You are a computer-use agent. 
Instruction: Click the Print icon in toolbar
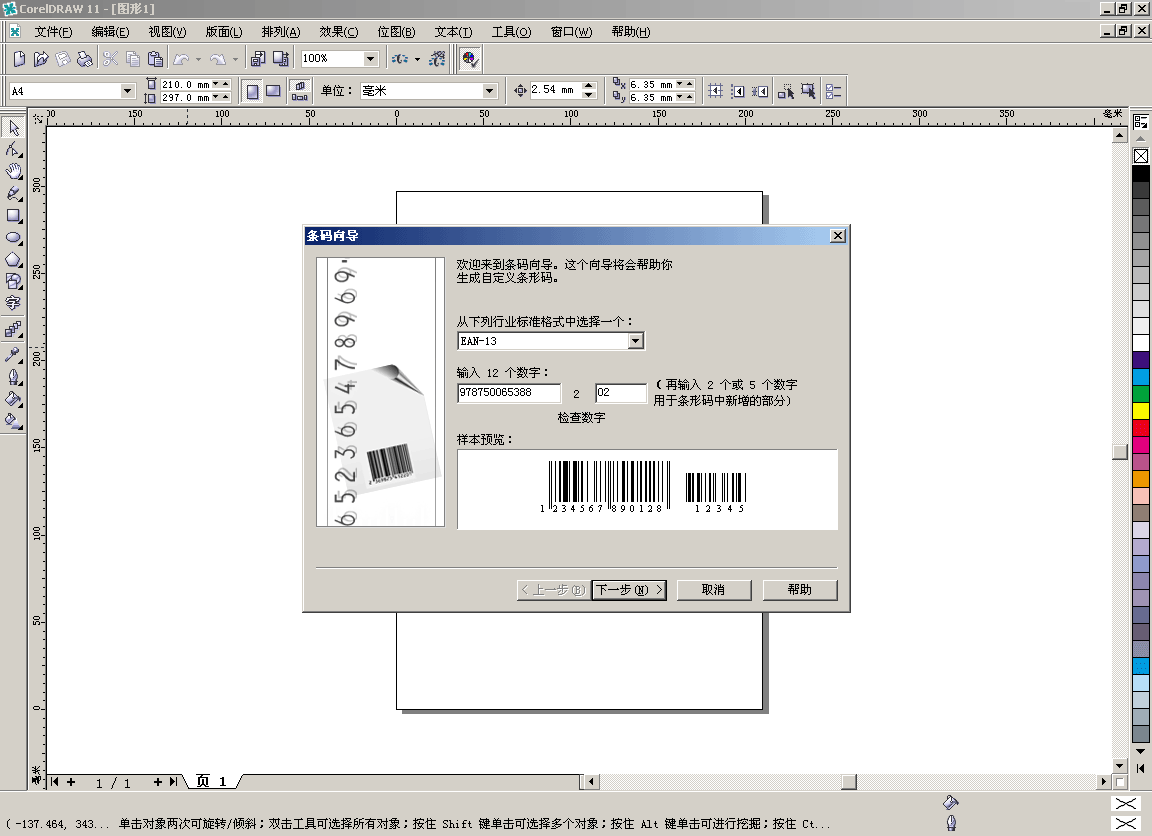85,59
